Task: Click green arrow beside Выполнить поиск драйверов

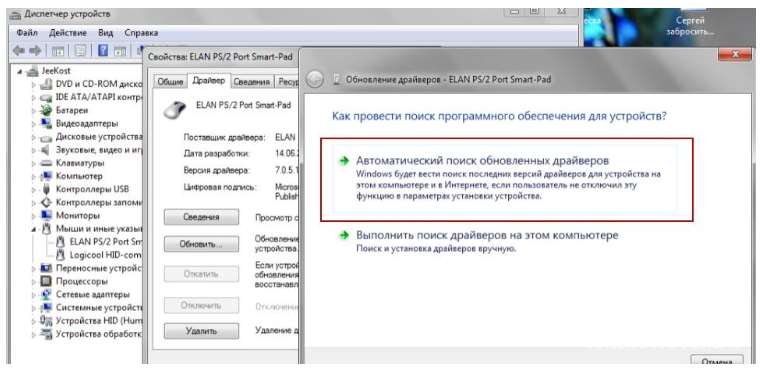Action: pos(344,235)
